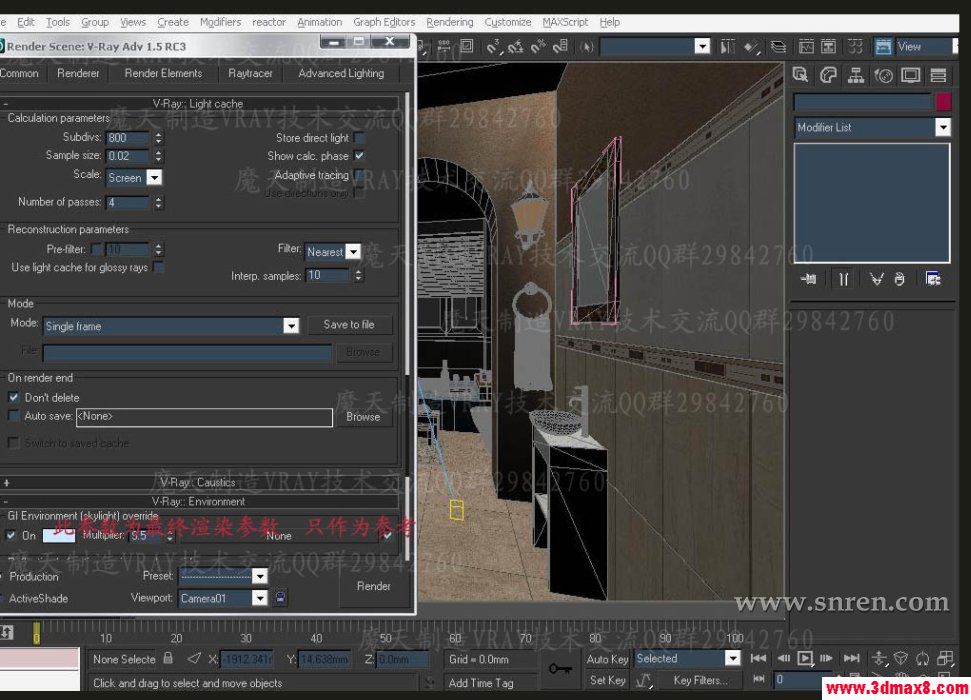This screenshot has width=971, height=700.
Task: Disable the Show calc. phase checkbox
Action: tap(358, 156)
